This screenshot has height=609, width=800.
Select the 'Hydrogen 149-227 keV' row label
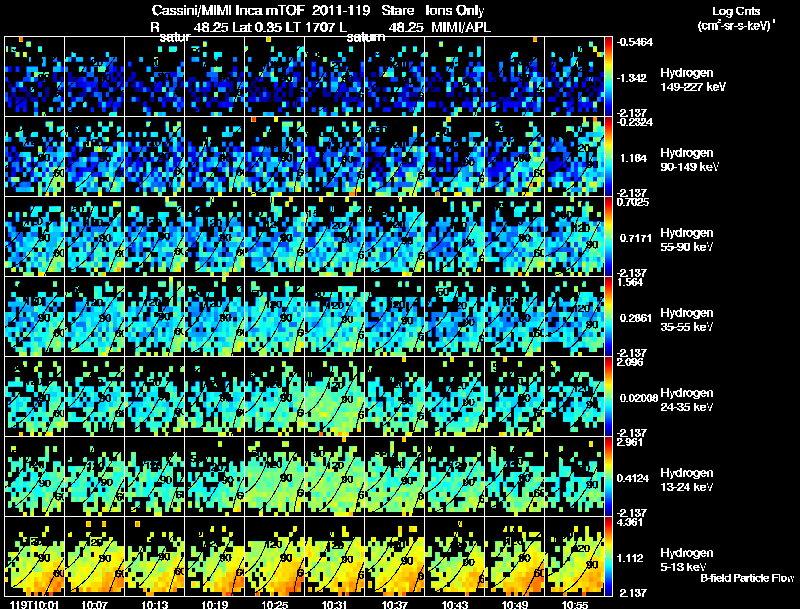click(x=692, y=80)
